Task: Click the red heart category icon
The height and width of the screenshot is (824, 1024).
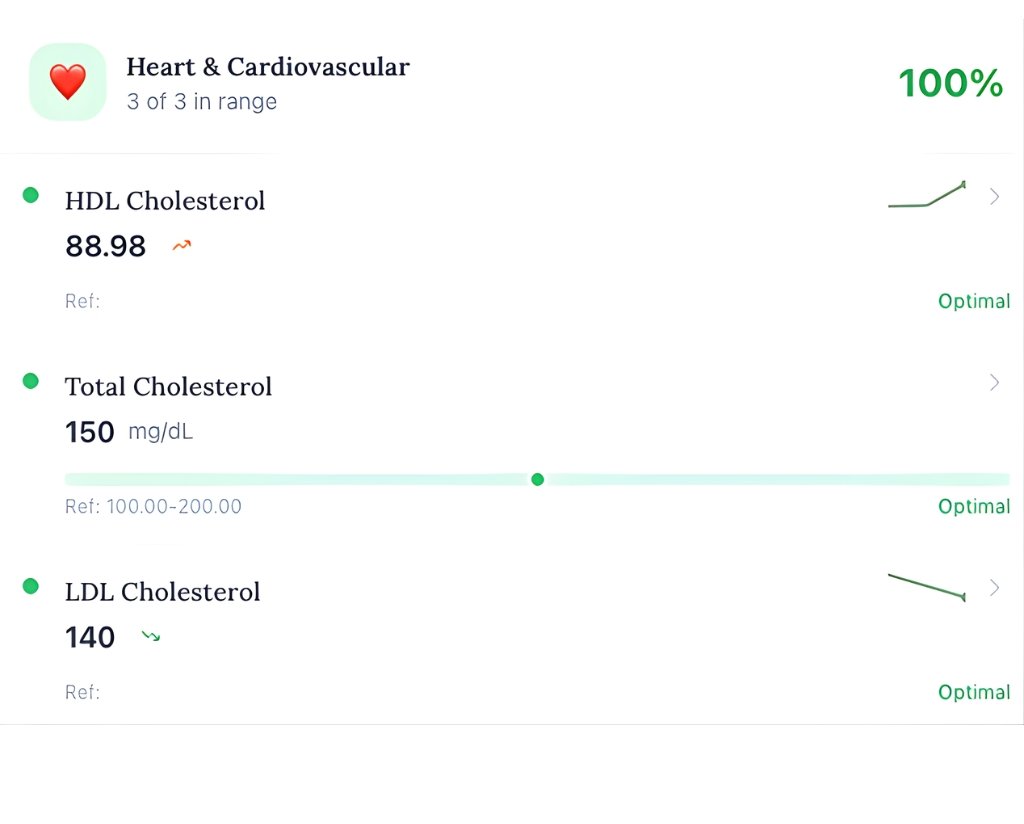Action: pos(68,82)
